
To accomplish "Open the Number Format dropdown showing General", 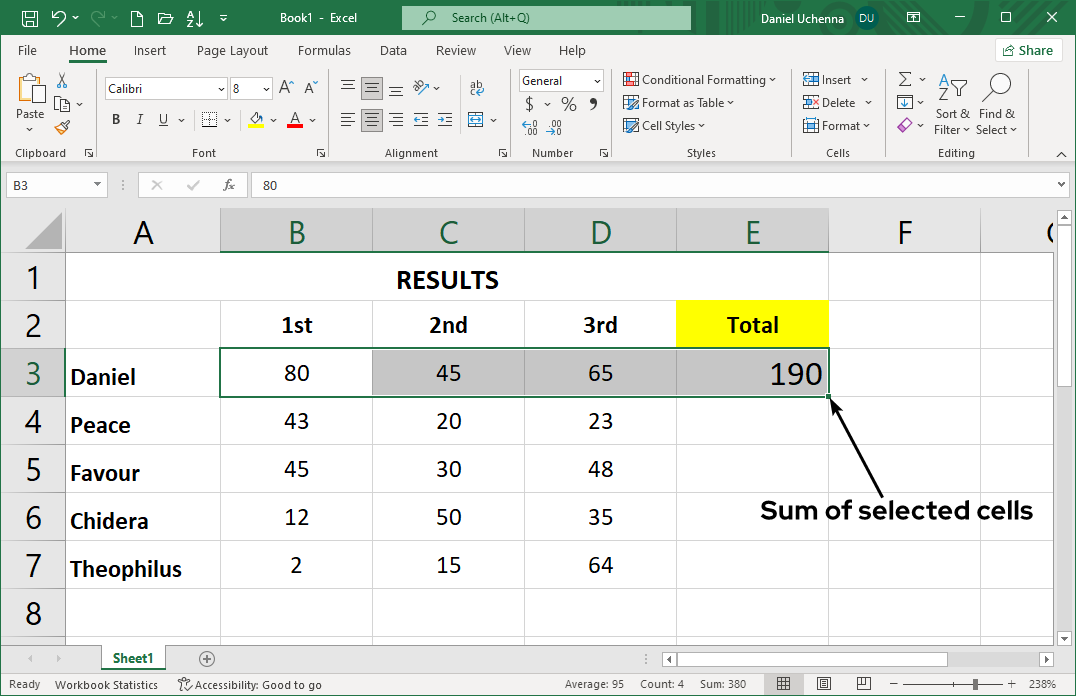I will click(x=560, y=80).
